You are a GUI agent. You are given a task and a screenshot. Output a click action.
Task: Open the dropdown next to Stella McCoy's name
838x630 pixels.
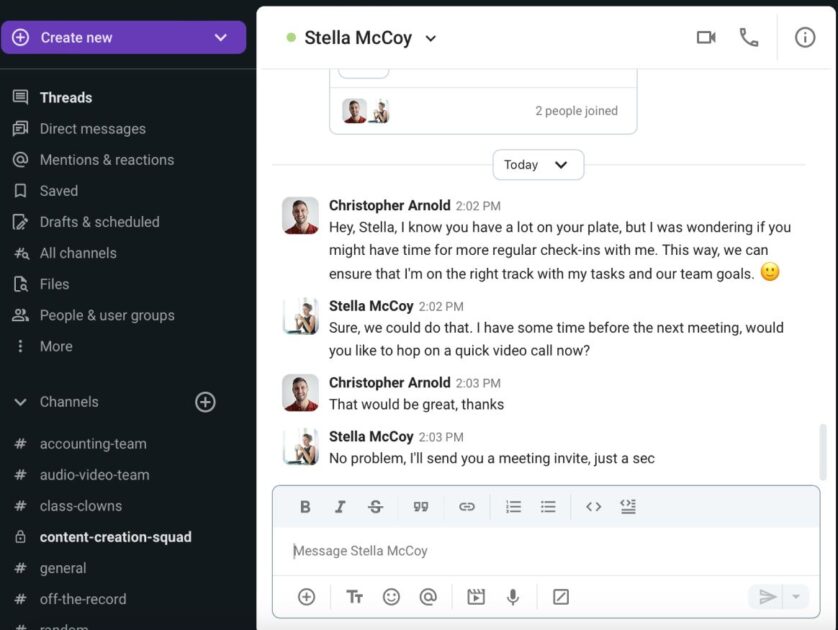(x=431, y=37)
